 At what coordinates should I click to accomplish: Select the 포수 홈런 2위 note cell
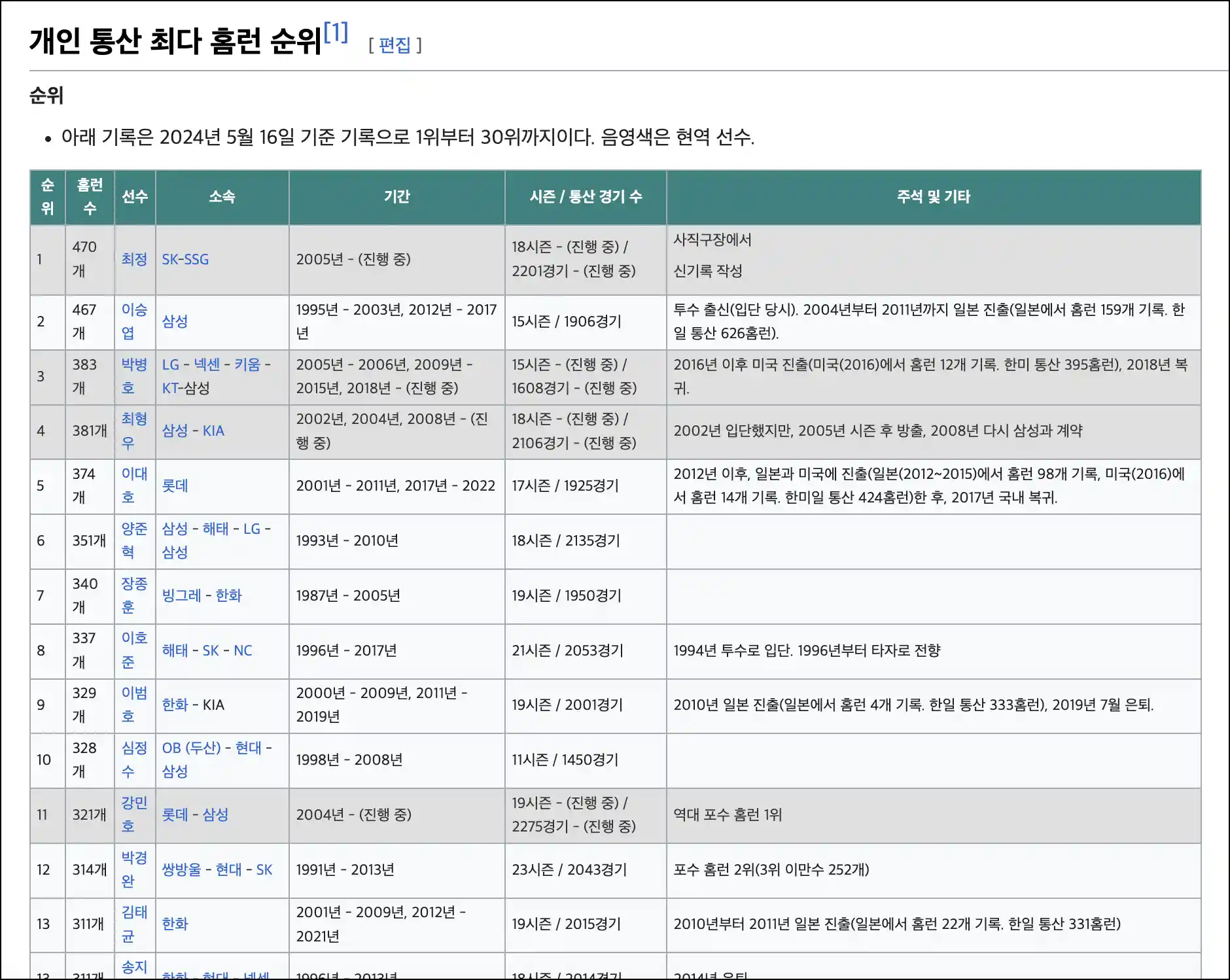pyautogui.click(x=934, y=869)
